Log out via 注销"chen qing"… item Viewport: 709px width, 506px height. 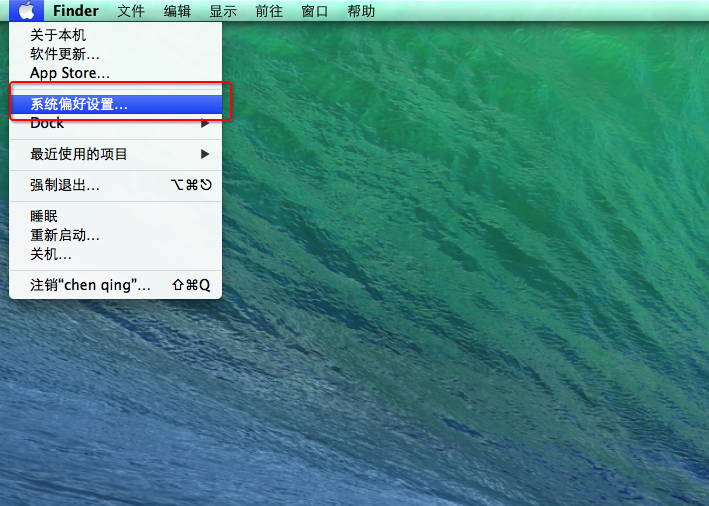click(x=90, y=285)
